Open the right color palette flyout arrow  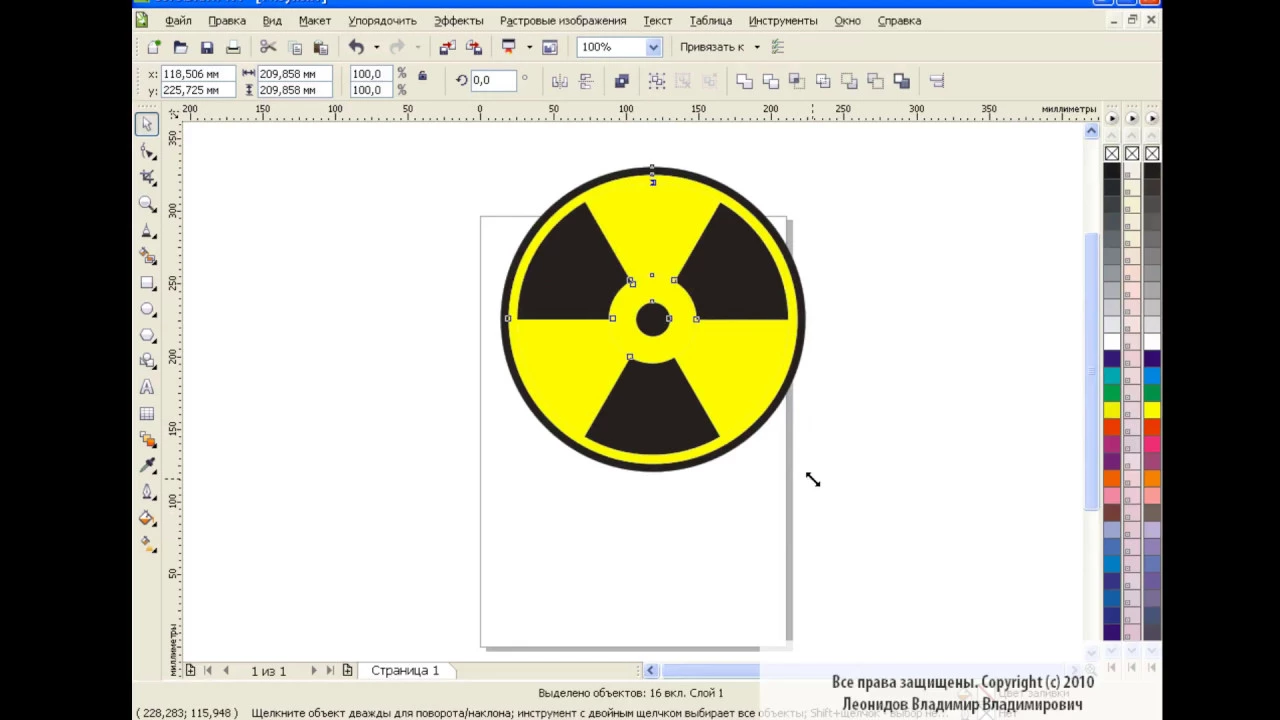pyautogui.click(x=1152, y=118)
